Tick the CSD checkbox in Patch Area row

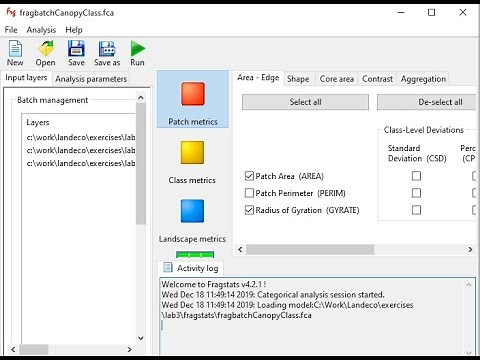(416, 176)
